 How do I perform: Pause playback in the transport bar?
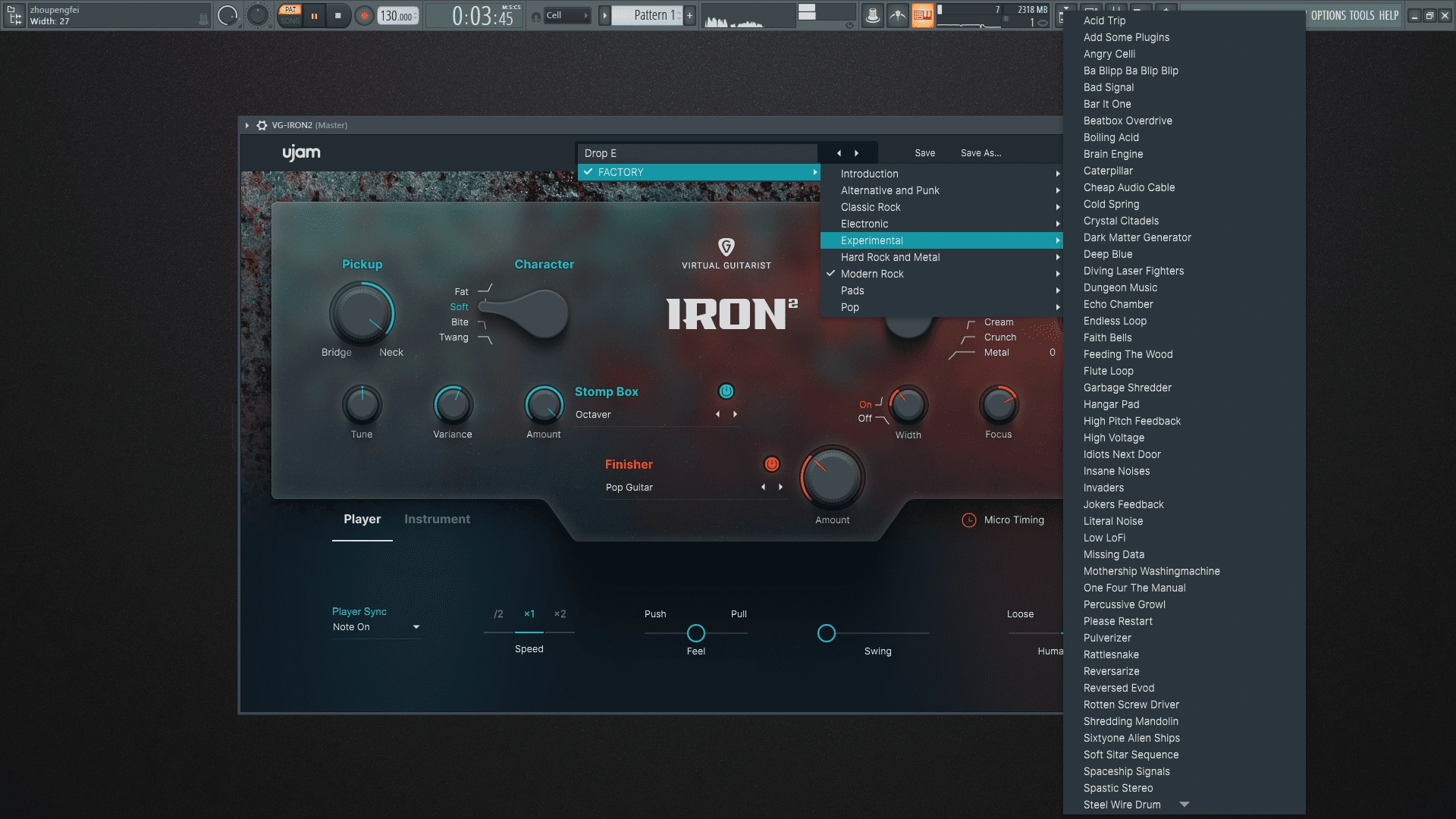(314, 15)
